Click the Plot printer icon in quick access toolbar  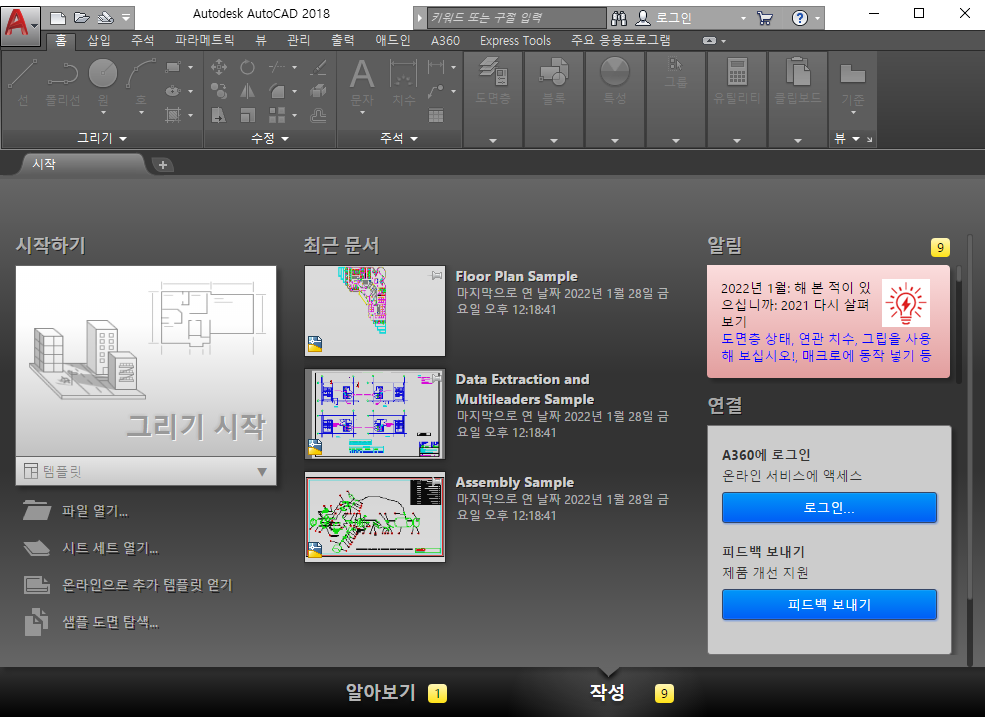click(105, 17)
